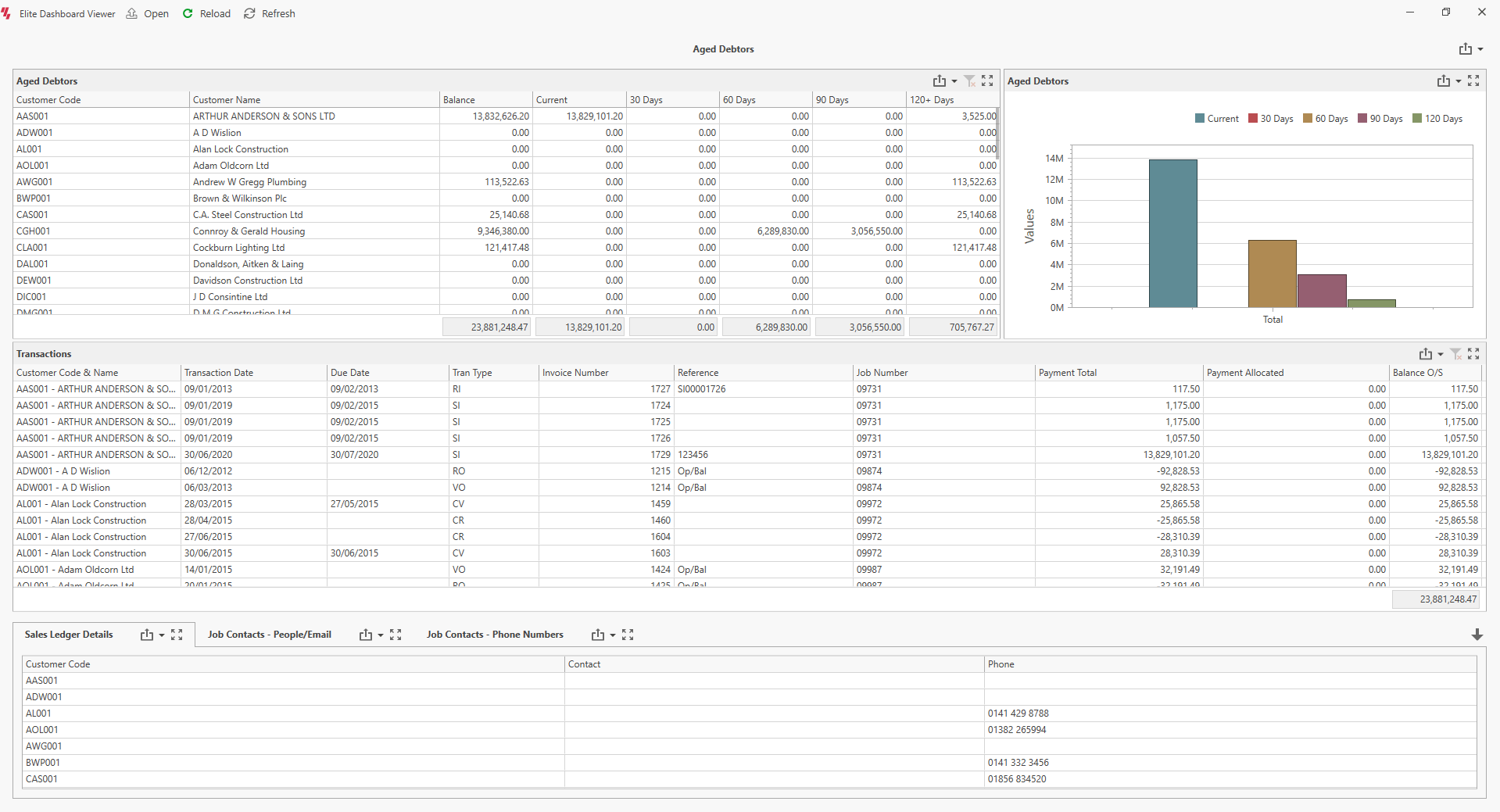Open export dropdown on Sales Ledger Details tab
The width and height of the screenshot is (1500, 812).
tap(162, 635)
